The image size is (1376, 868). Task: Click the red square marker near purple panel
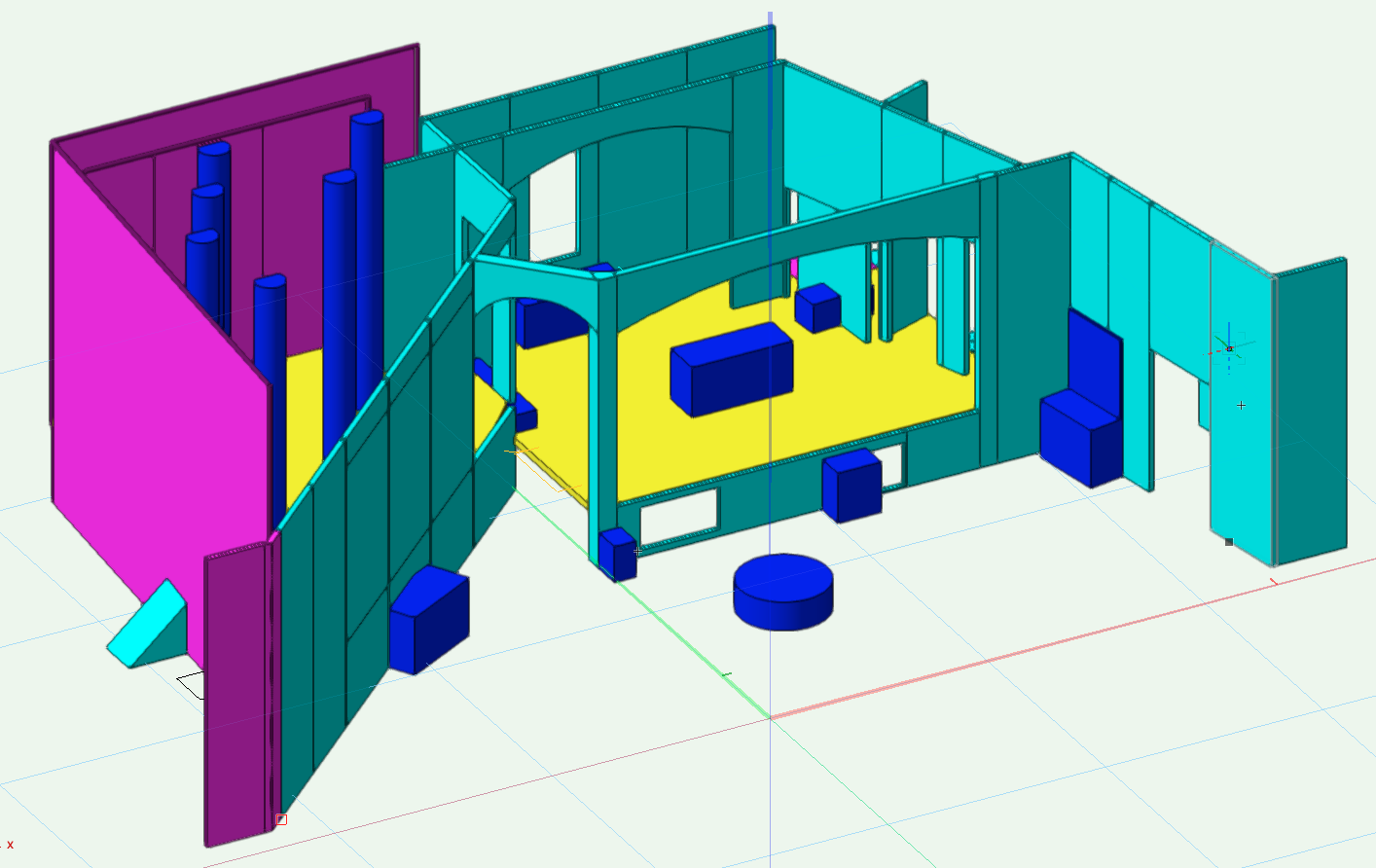[281, 819]
